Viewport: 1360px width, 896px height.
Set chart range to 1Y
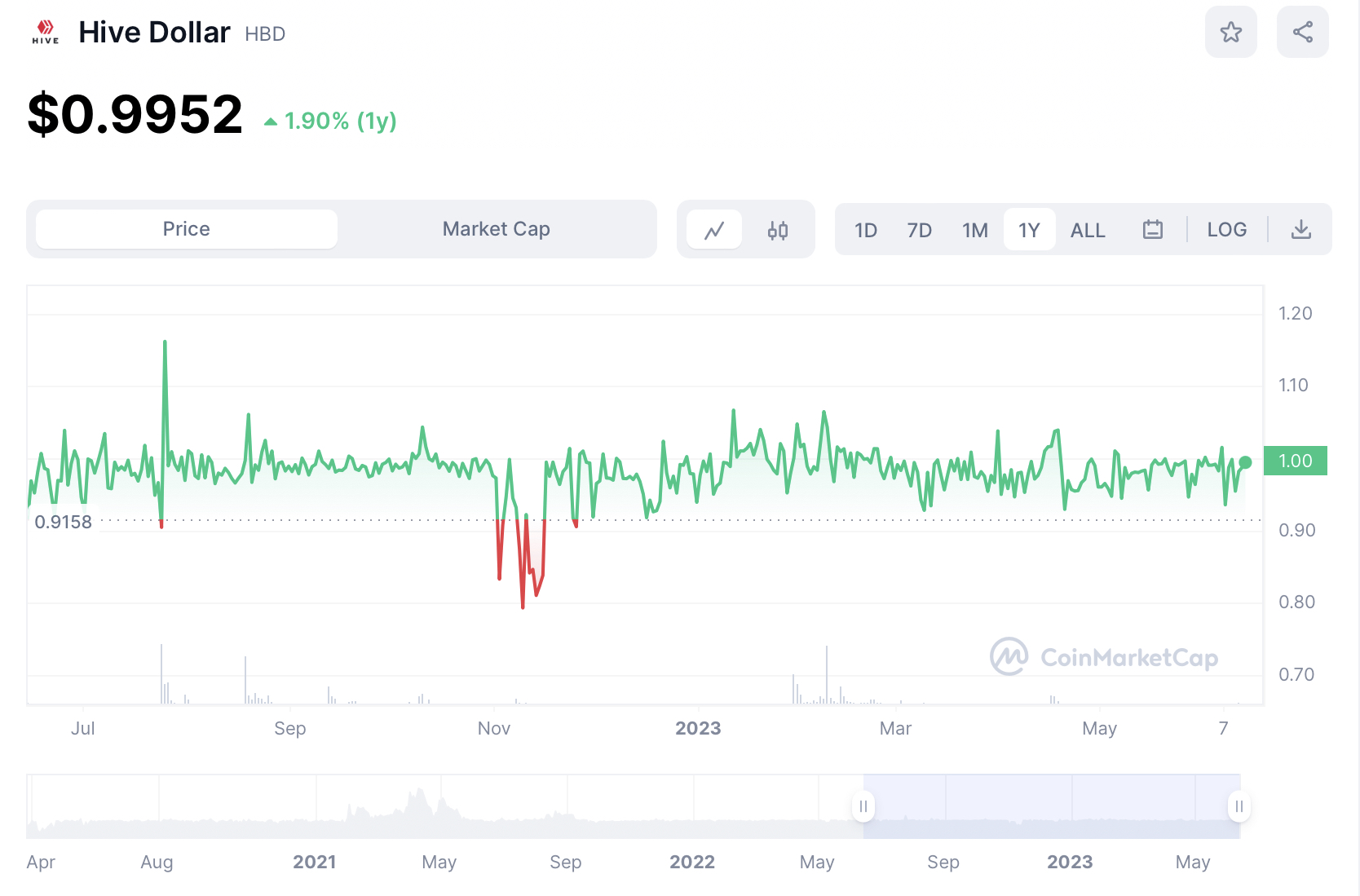[x=1029, y=230]
